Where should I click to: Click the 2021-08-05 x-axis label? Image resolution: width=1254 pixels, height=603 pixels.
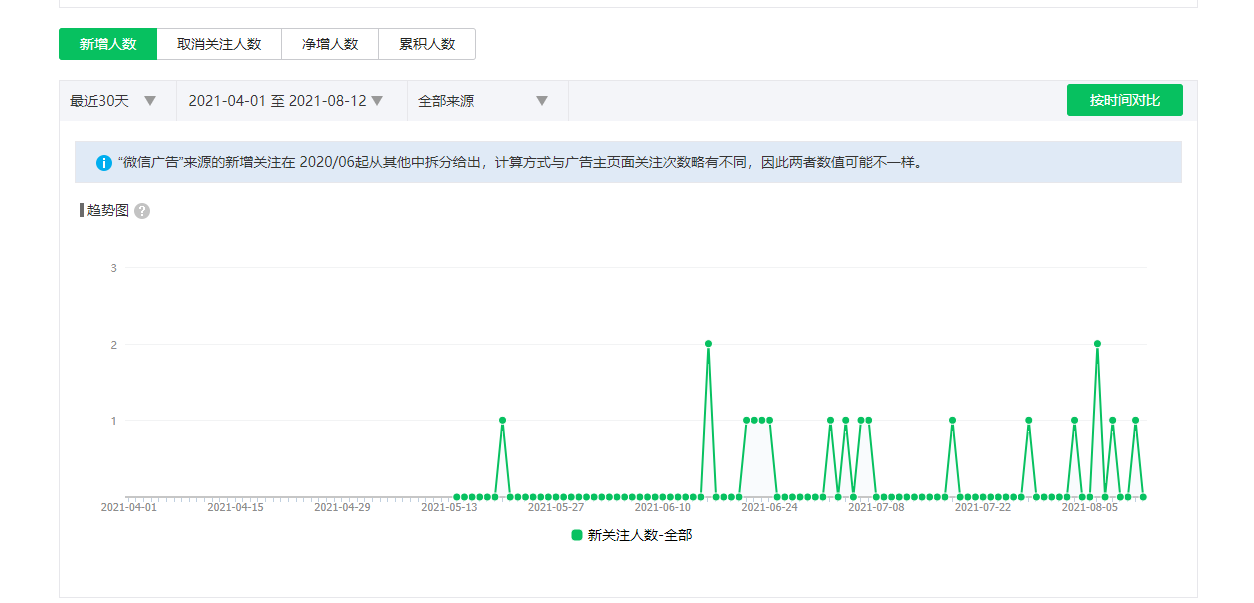(x=1090, y=507)
